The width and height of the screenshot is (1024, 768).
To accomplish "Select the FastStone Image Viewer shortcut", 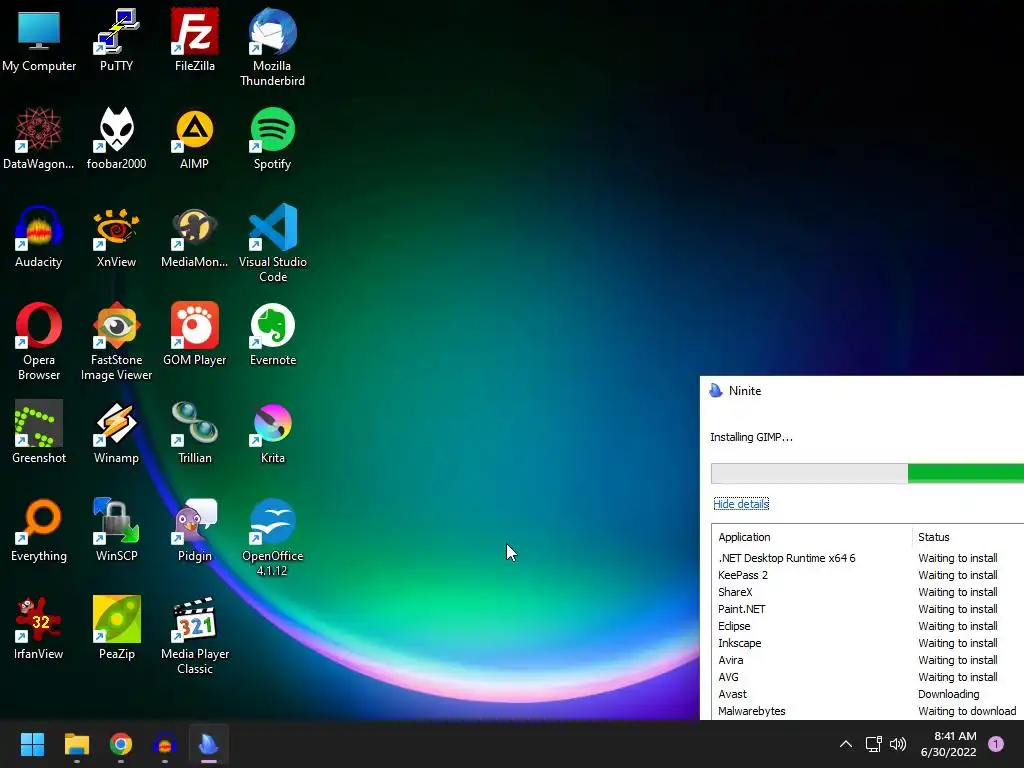I will tap(116, 341).
